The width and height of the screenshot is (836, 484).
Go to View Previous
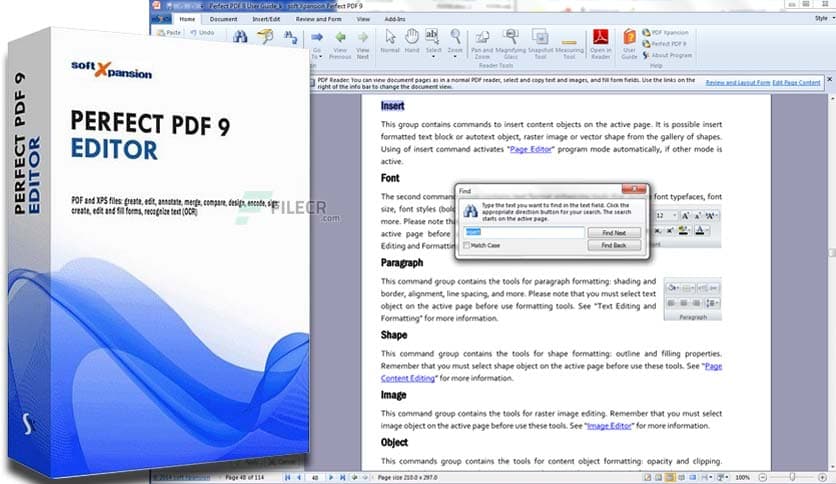point(340,44)
